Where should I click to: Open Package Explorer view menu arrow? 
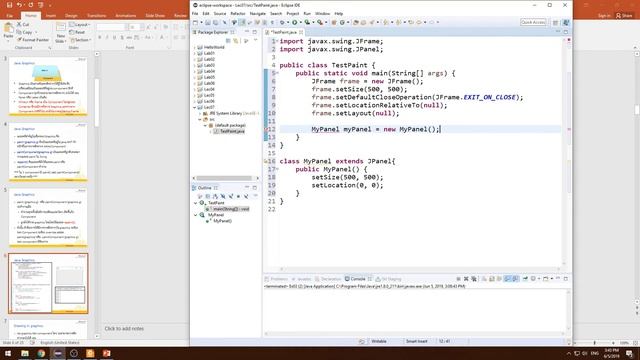[256, 40]
